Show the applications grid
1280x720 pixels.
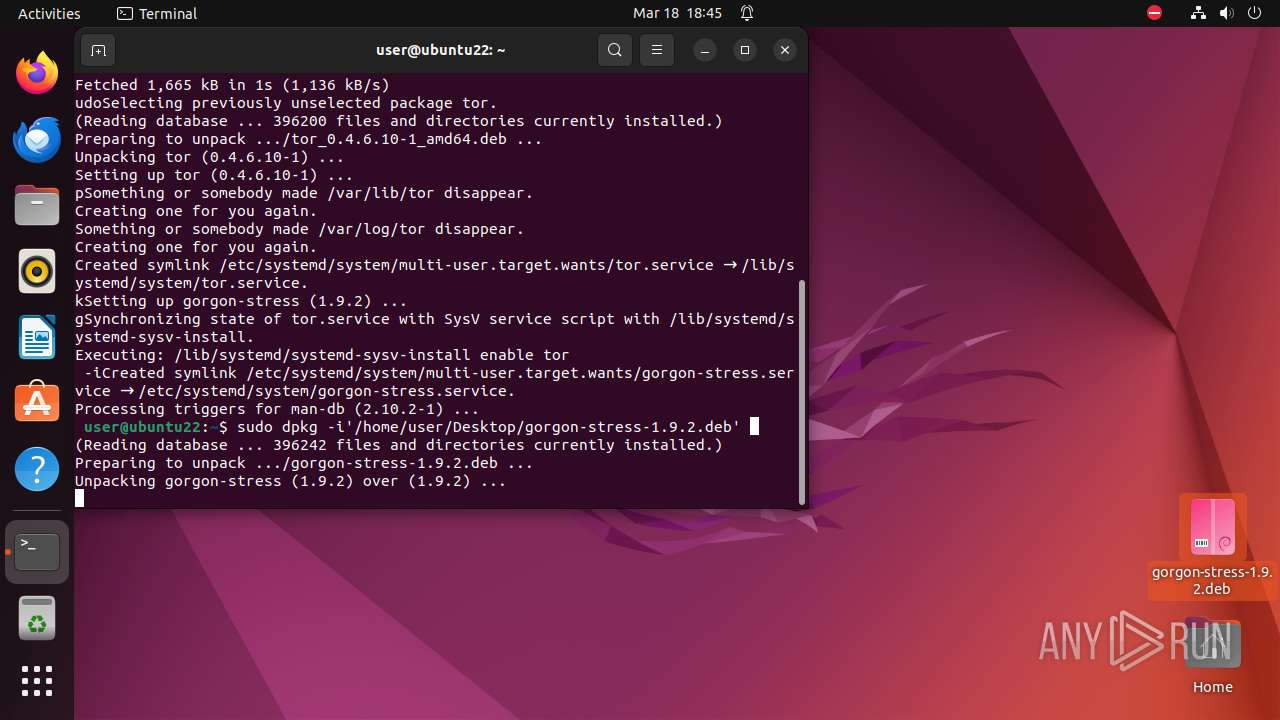37,681
